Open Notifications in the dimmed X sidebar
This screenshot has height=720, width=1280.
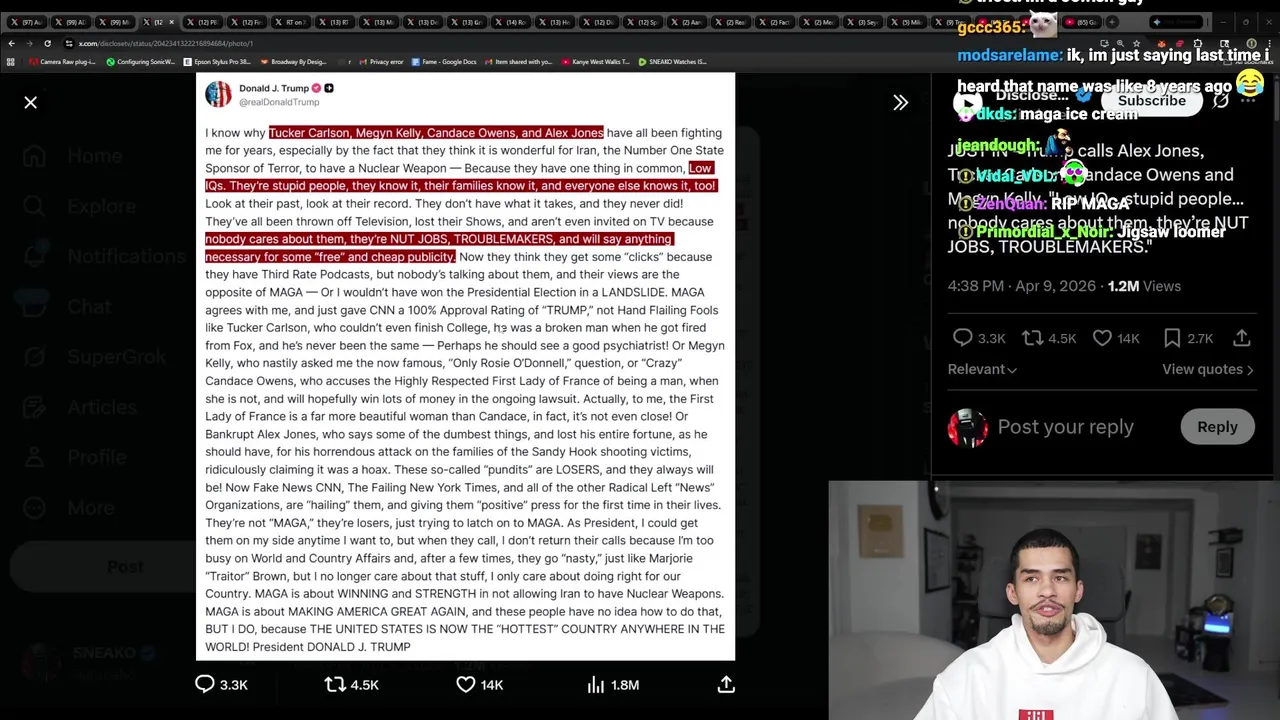click(103, 256)
